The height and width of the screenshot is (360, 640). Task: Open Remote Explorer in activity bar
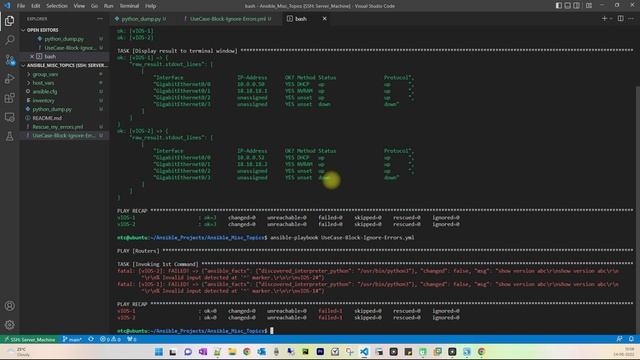[9, 118]
